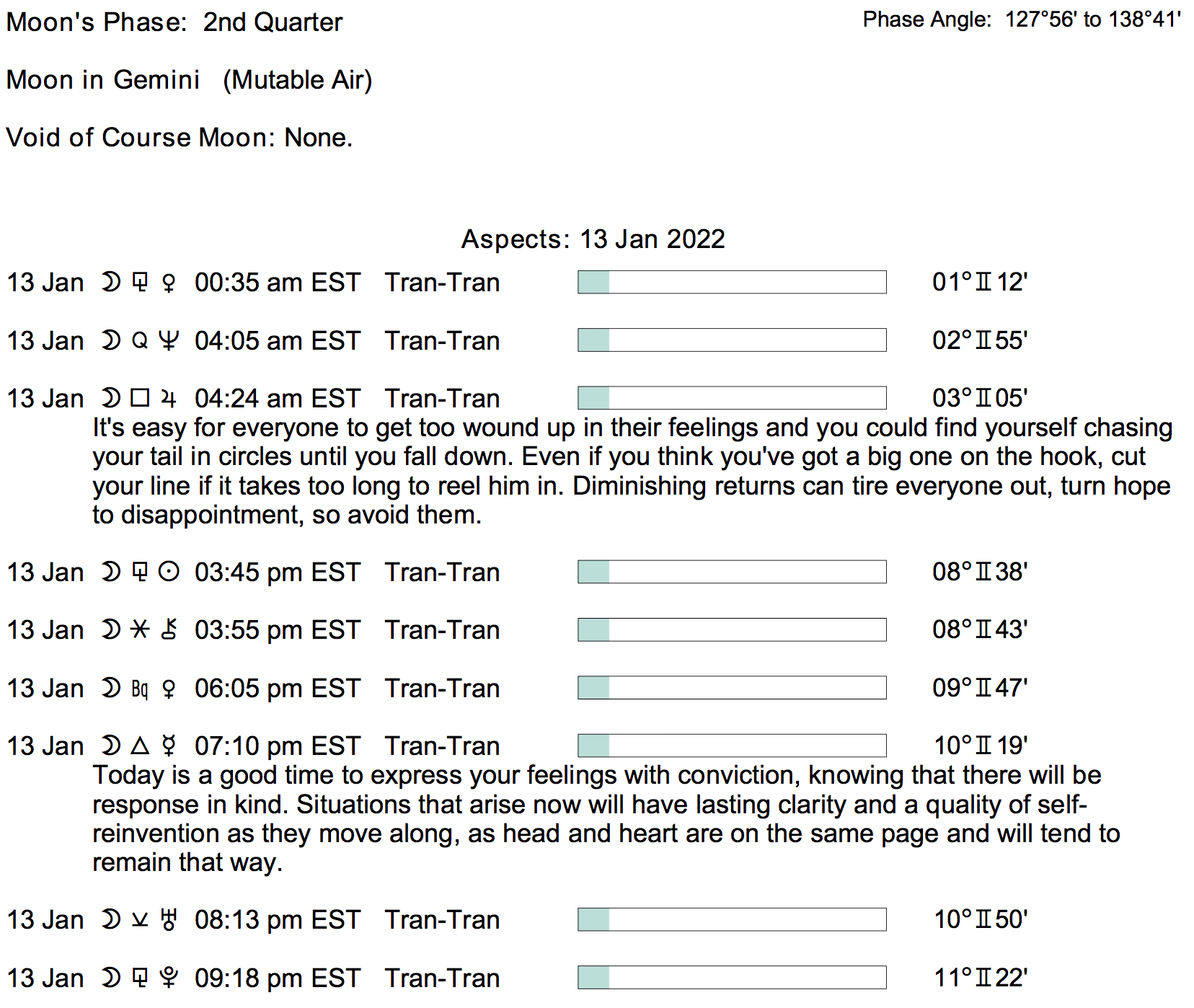The width and height of the screenshot is (1194, 1008).
Task: Click the strength bar for the 07:10 pm aspect
Action: click(x=732, y=746)
